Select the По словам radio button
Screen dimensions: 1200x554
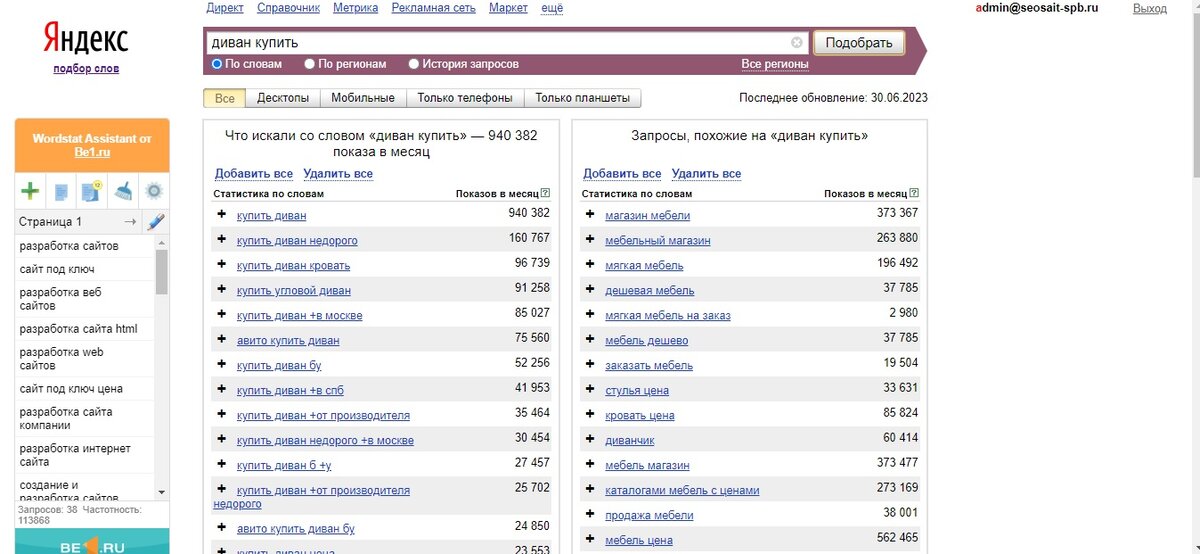click(x=217, y=64)
